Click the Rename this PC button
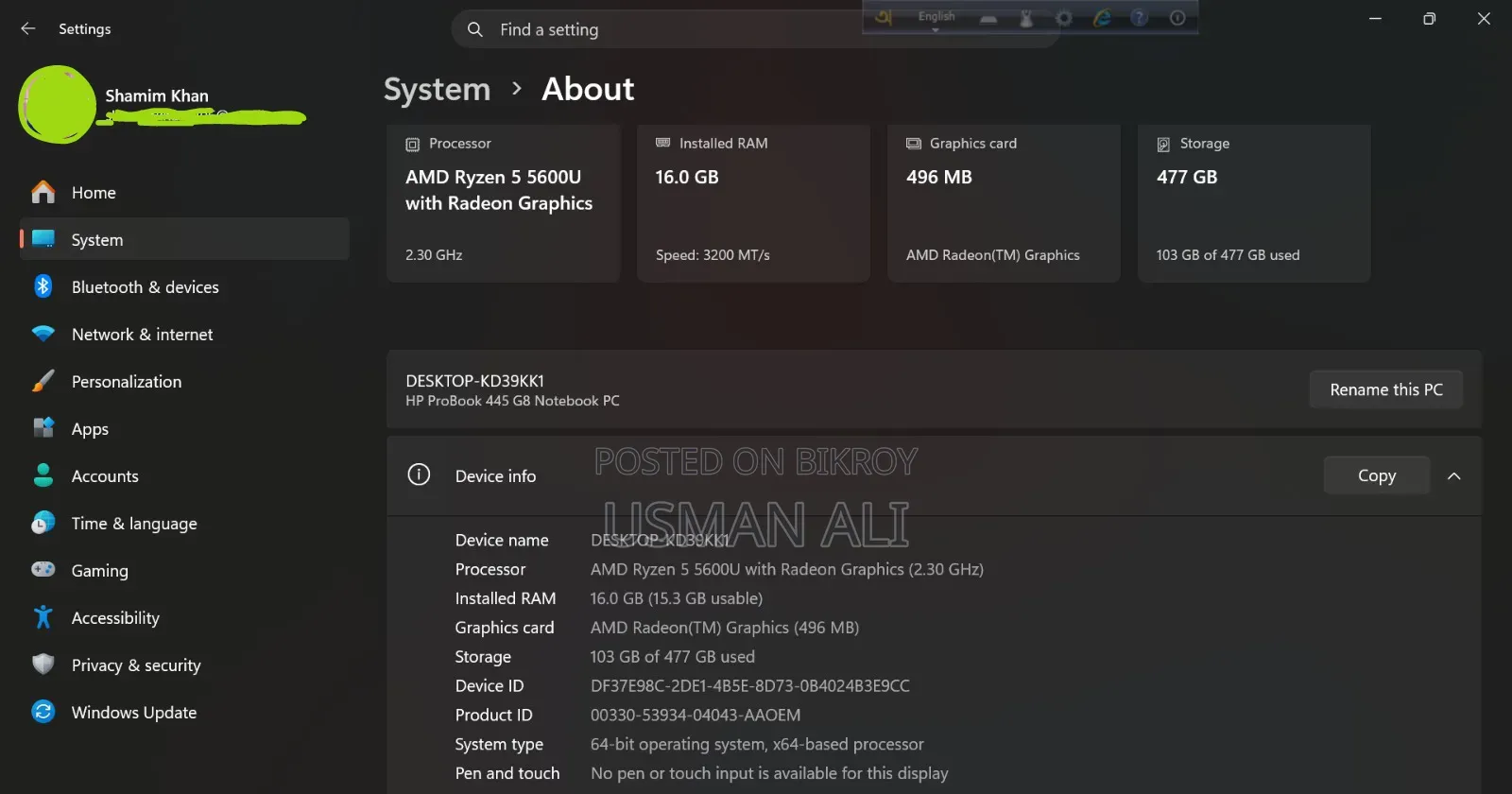Image resolution: width=1512 pixels, height=794 pixels. pyautogui.click(x=1386, y=389)
